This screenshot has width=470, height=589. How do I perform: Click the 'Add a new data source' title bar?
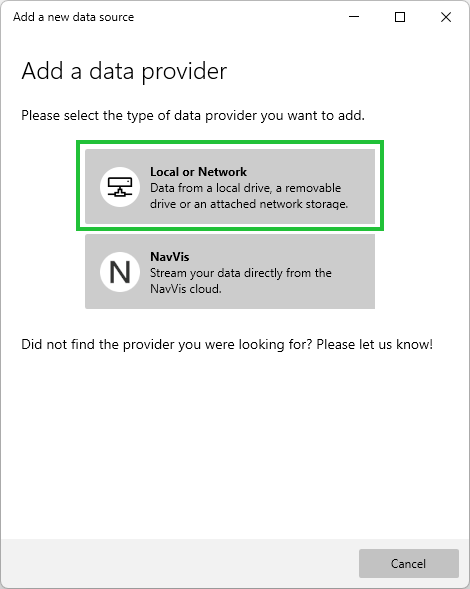(73, 17)
